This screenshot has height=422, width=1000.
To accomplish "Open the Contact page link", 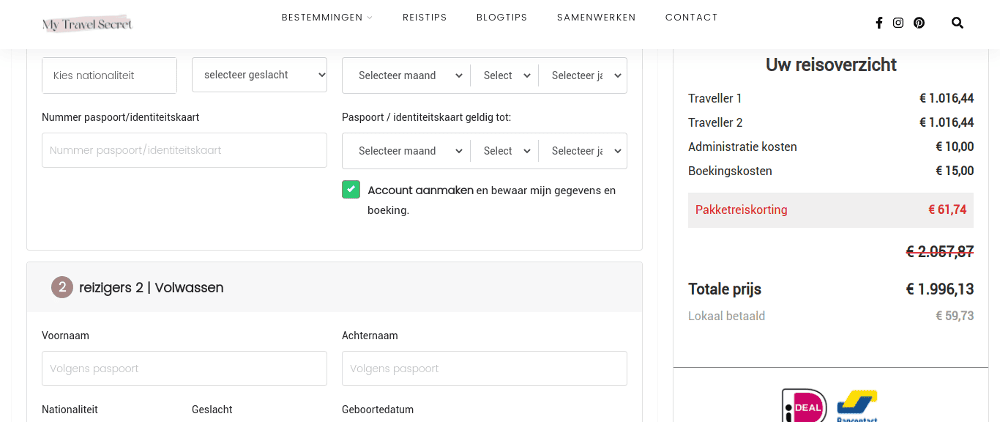I will tap(691, 18).
